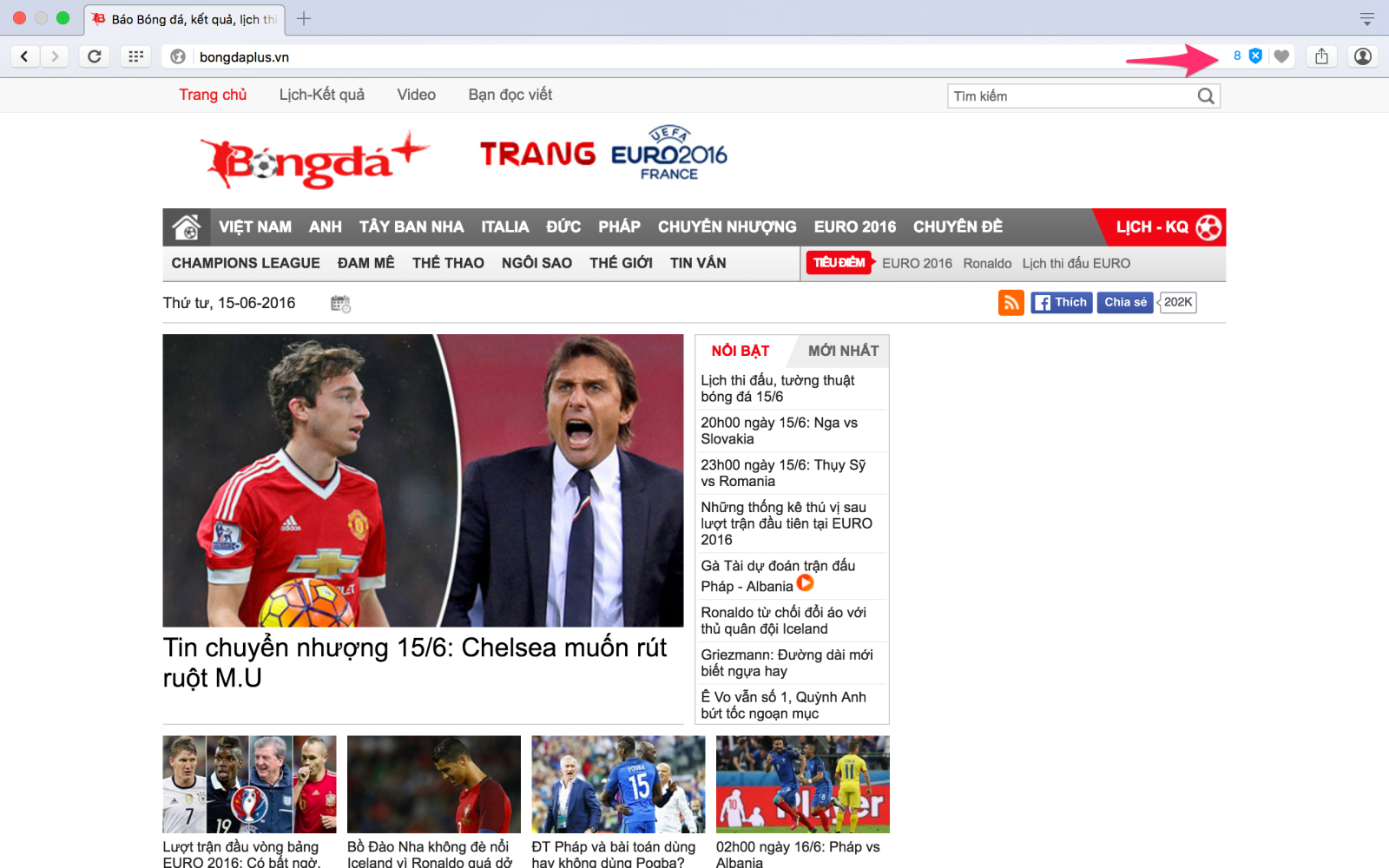Image resolution: width=1389 pixels, height=868 pixels.
Task: Open the tab menu icon at top right
Action: tap(1366, 18)
